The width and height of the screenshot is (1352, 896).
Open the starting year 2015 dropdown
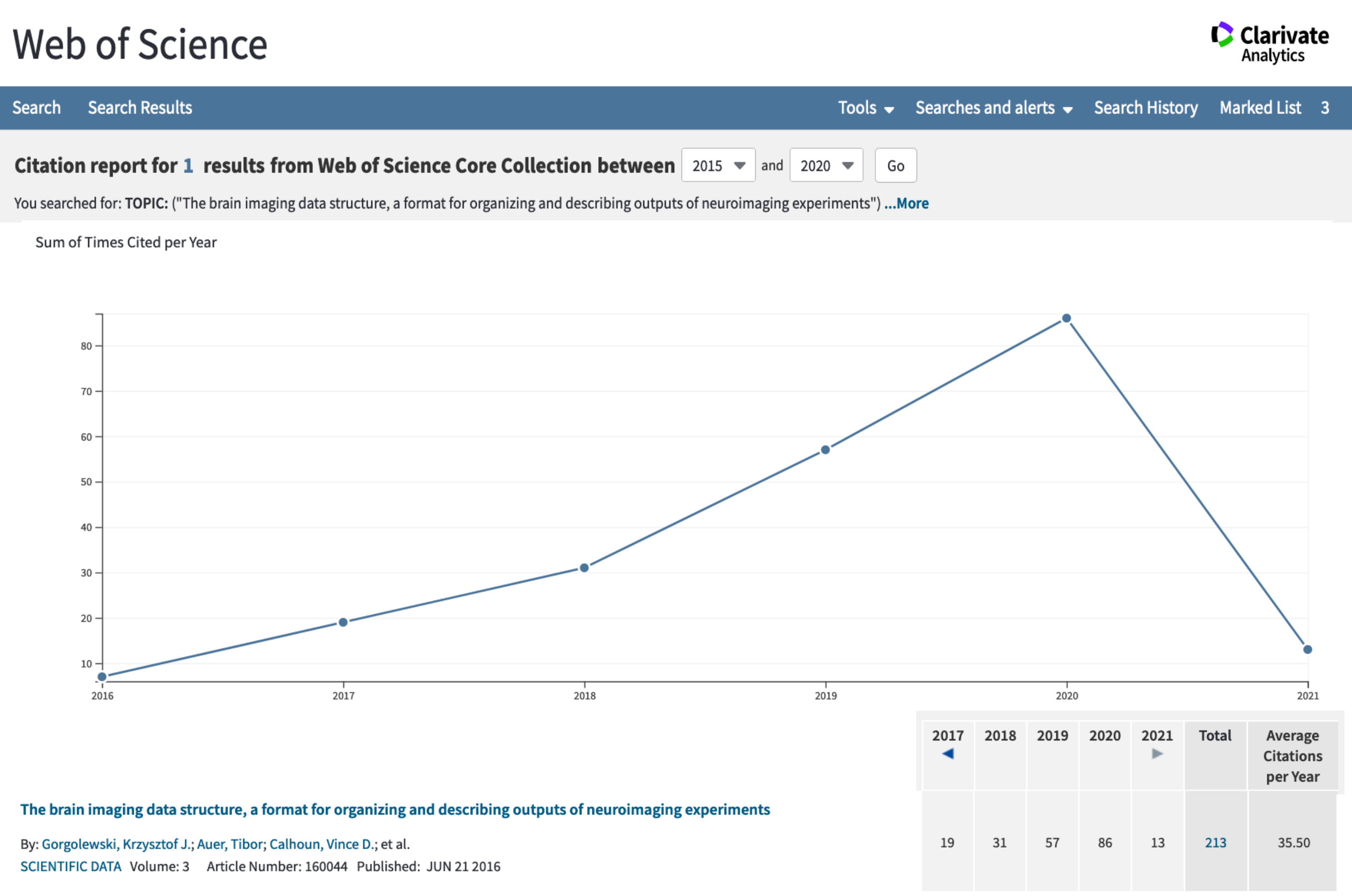tap(718, 165)
